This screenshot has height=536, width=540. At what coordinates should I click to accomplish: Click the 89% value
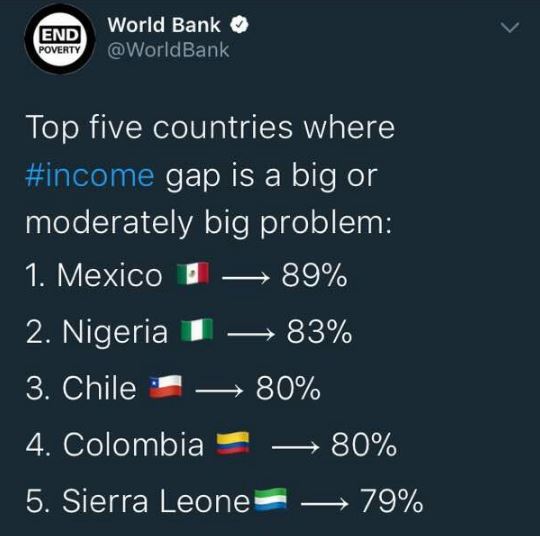(314, 275)
